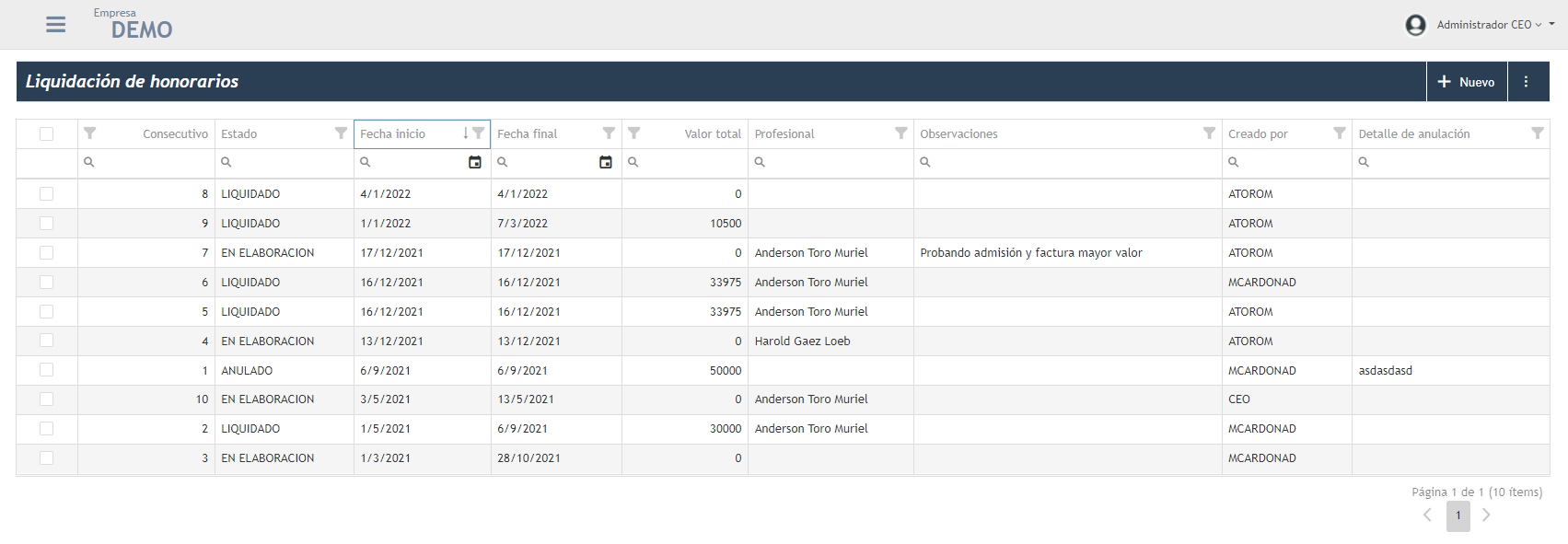Screen dimensions: 1568x544
Task: Filter the Fecha inicio column
Action: click(x=478, y=133)
